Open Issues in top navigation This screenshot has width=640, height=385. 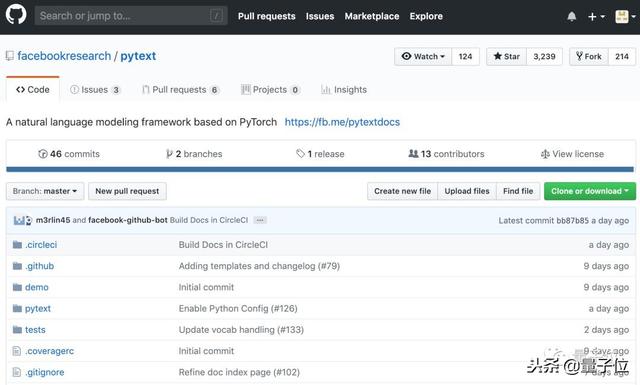point(320,16)
